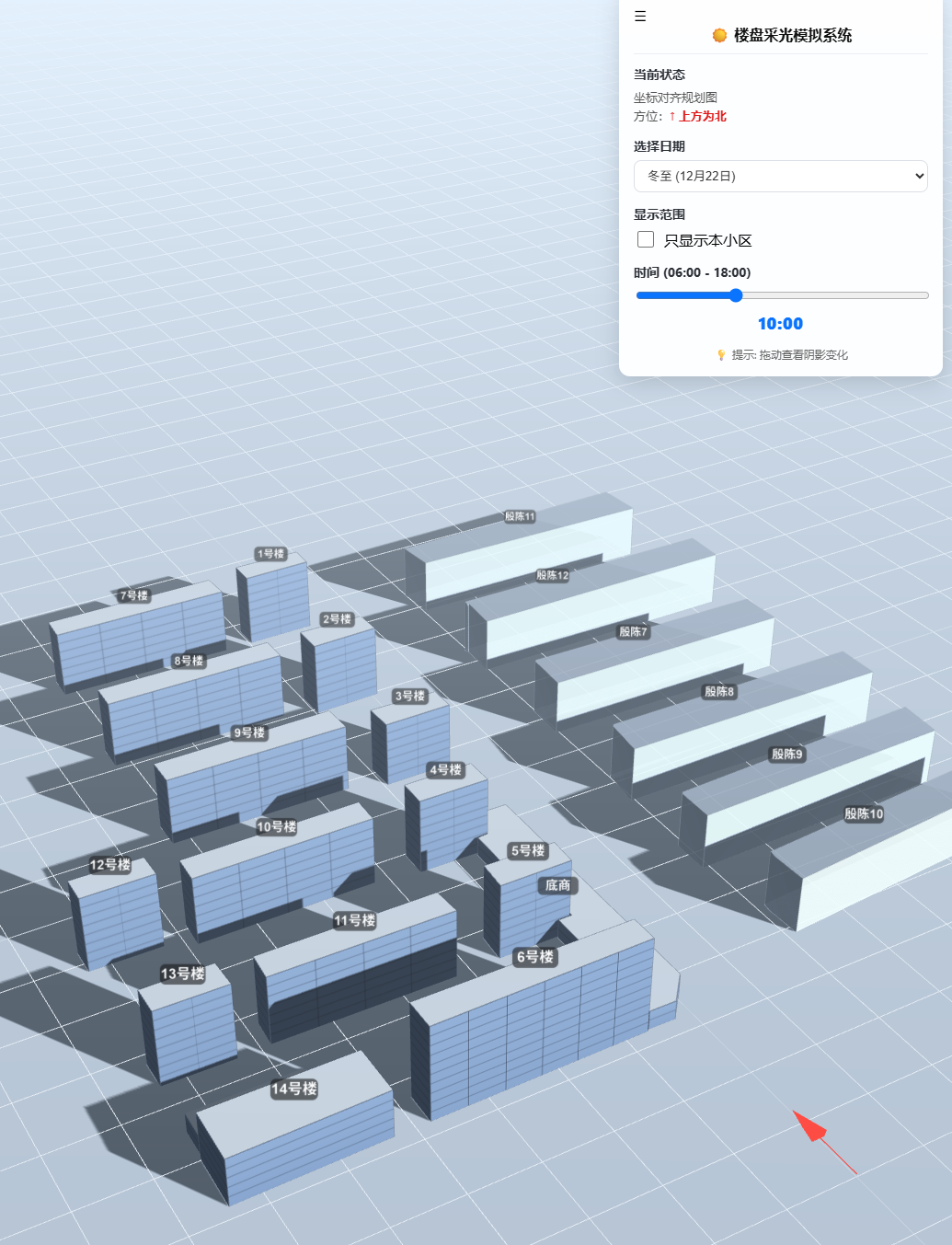Click the 底商 label

point(557,885)
